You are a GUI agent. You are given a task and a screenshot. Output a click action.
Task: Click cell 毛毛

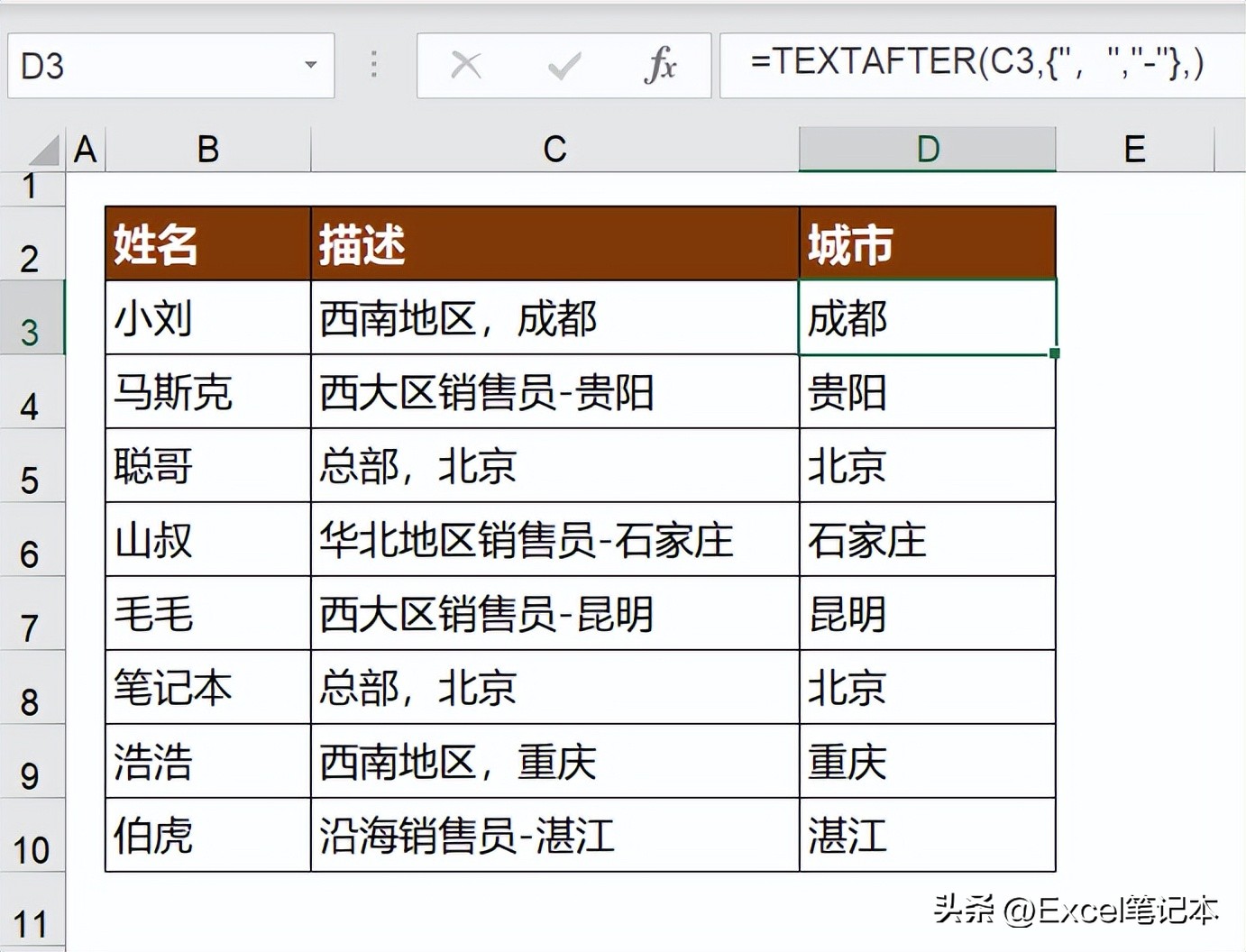coord(208,613)
